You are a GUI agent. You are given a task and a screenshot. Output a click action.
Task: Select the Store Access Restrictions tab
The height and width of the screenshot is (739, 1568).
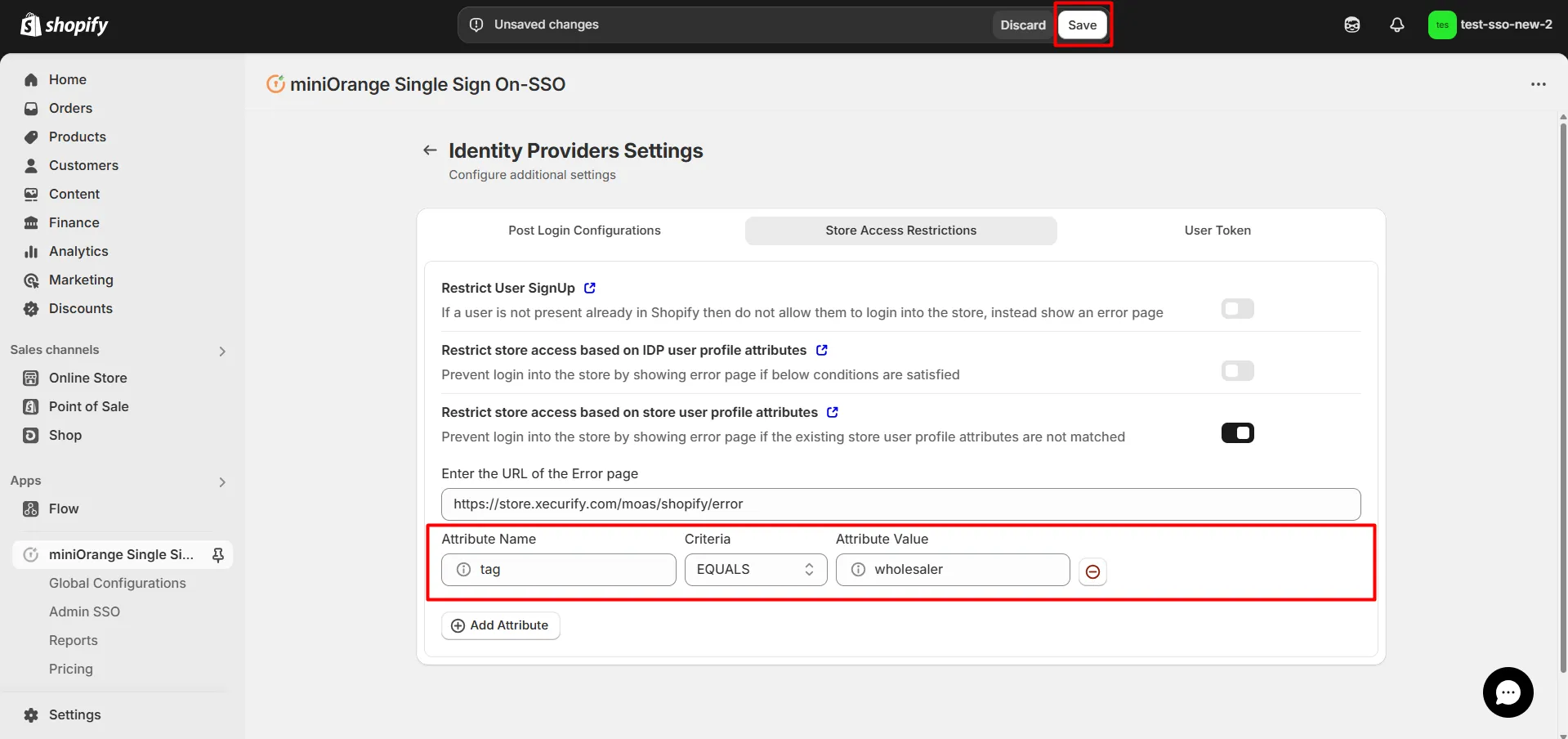[x=900, y=231]
